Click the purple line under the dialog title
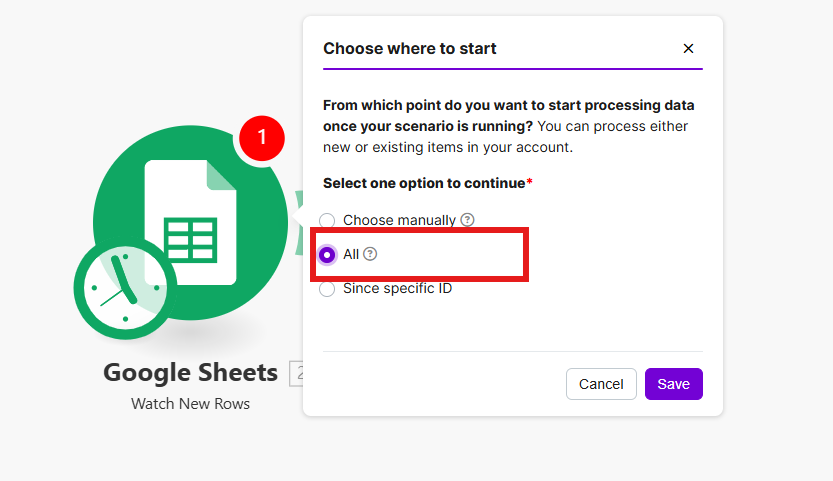 (512, 69)
